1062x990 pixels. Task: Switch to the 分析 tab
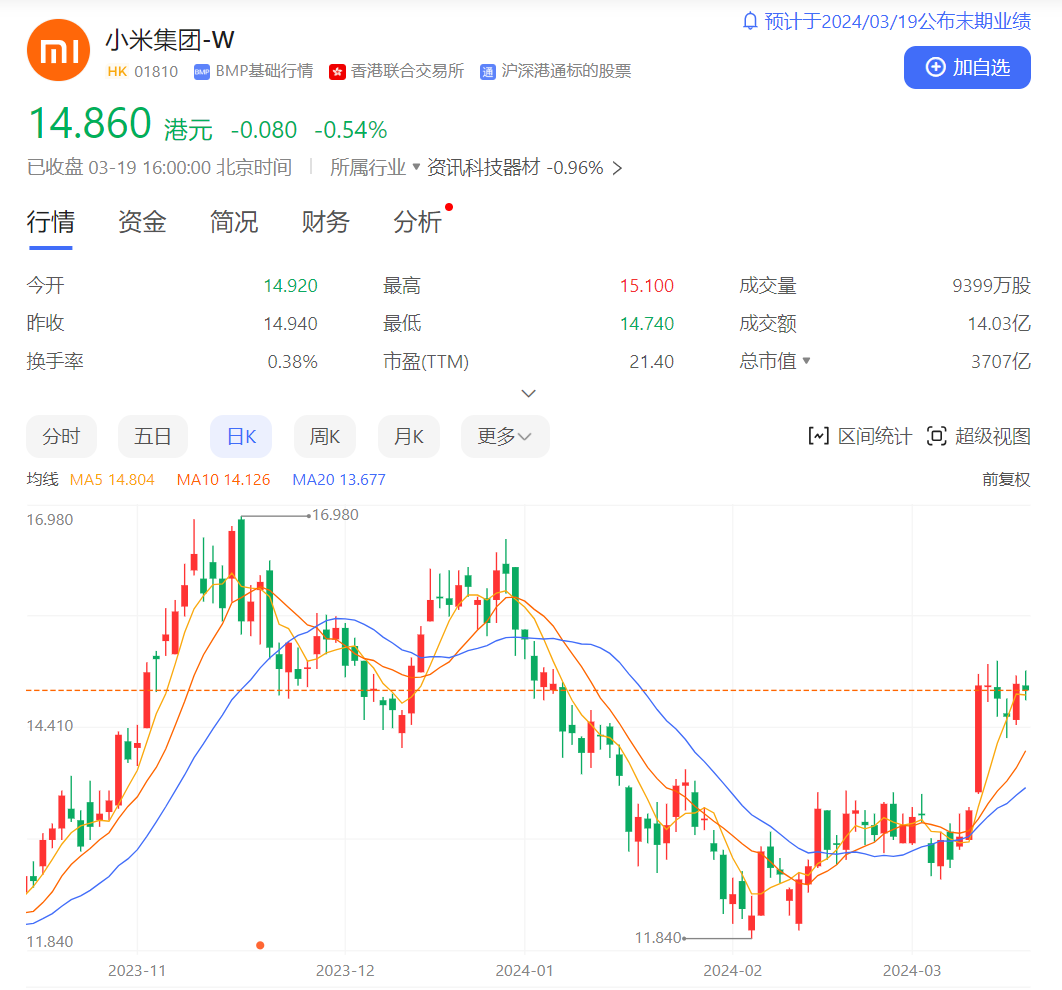(x=417, y=222)
